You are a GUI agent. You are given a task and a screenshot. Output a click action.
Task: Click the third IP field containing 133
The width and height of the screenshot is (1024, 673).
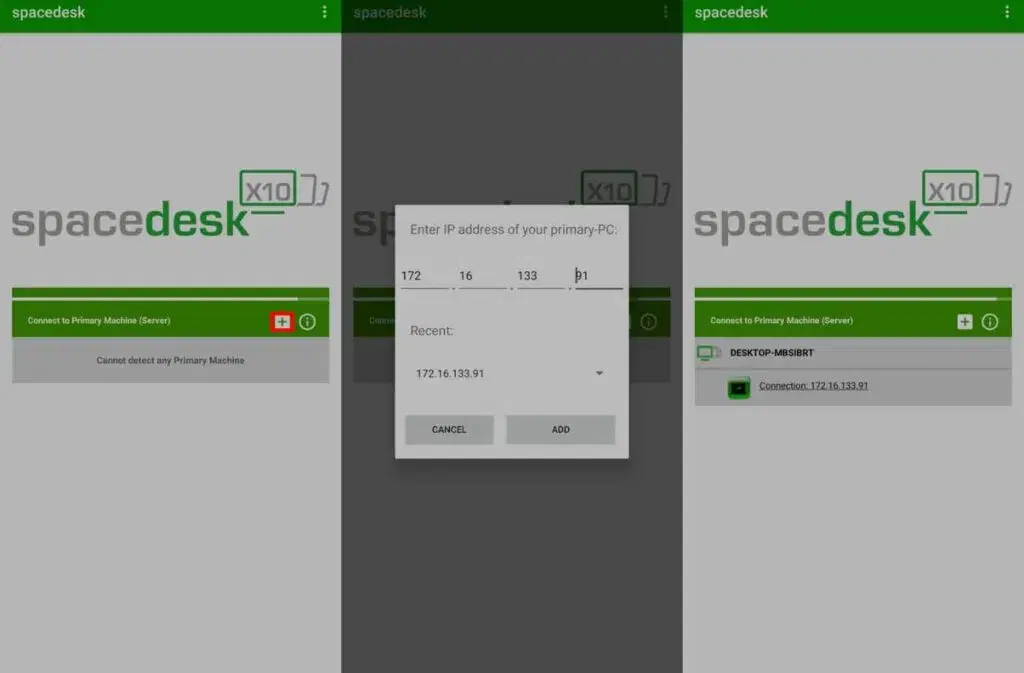click(541, 276)
